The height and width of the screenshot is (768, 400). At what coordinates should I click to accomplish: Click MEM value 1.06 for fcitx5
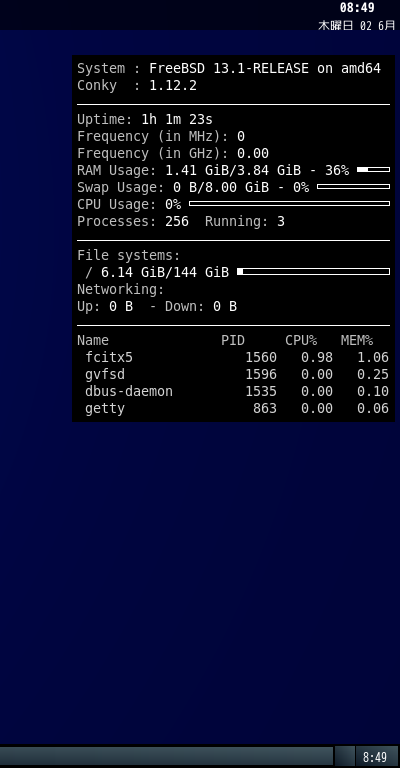tap(373, 358)
